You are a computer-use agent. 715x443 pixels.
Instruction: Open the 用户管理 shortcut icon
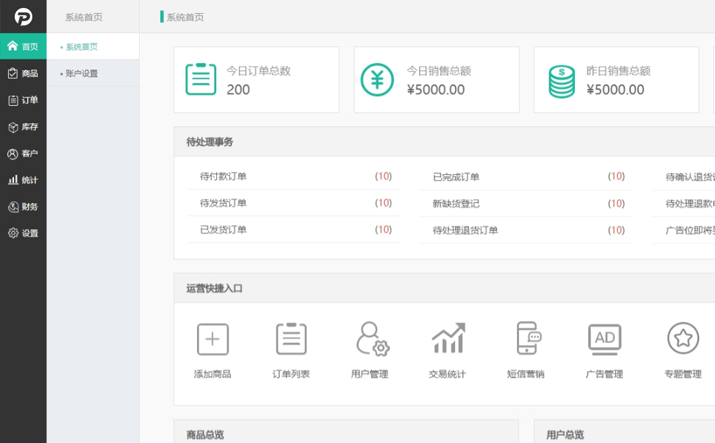click(370, 339)
